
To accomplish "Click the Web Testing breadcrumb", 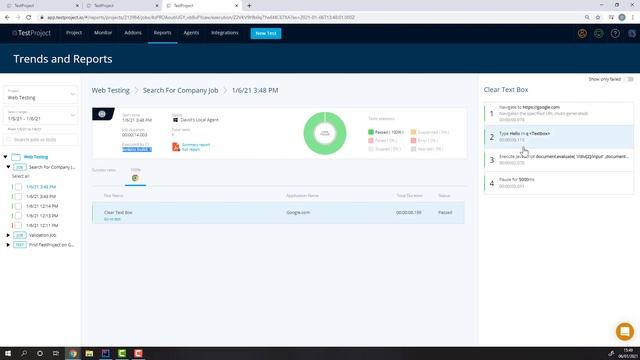I will point(110,90).
